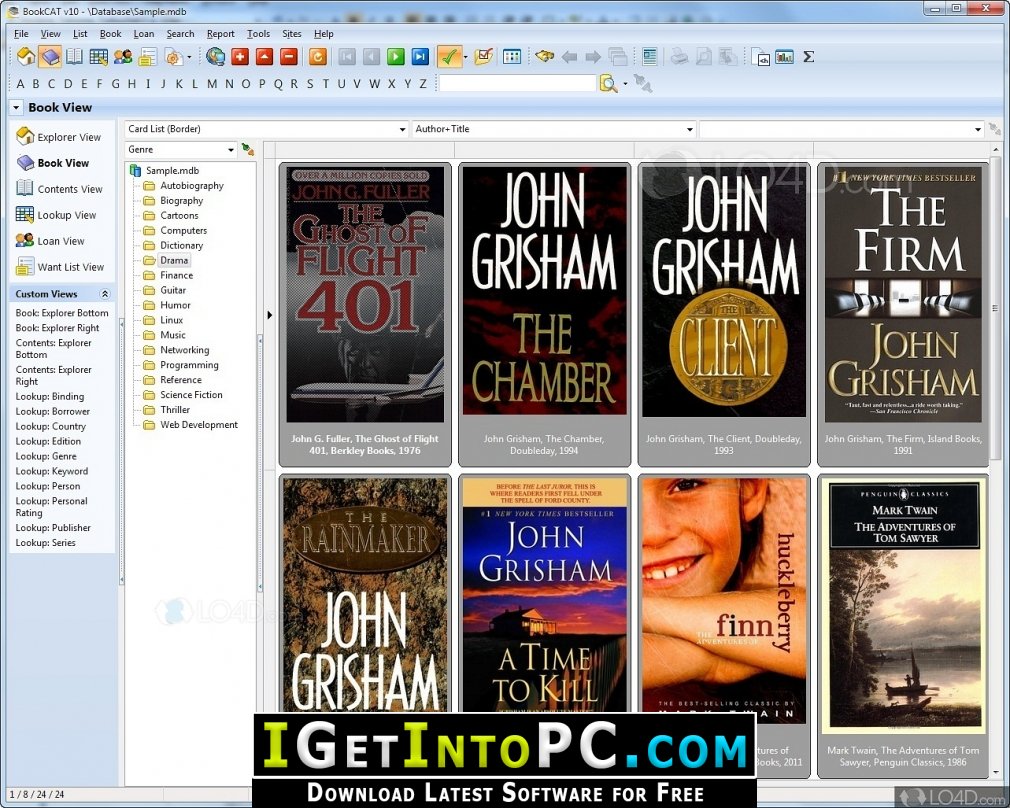
Task: Open the Sites menu
Action: point(292,34)
